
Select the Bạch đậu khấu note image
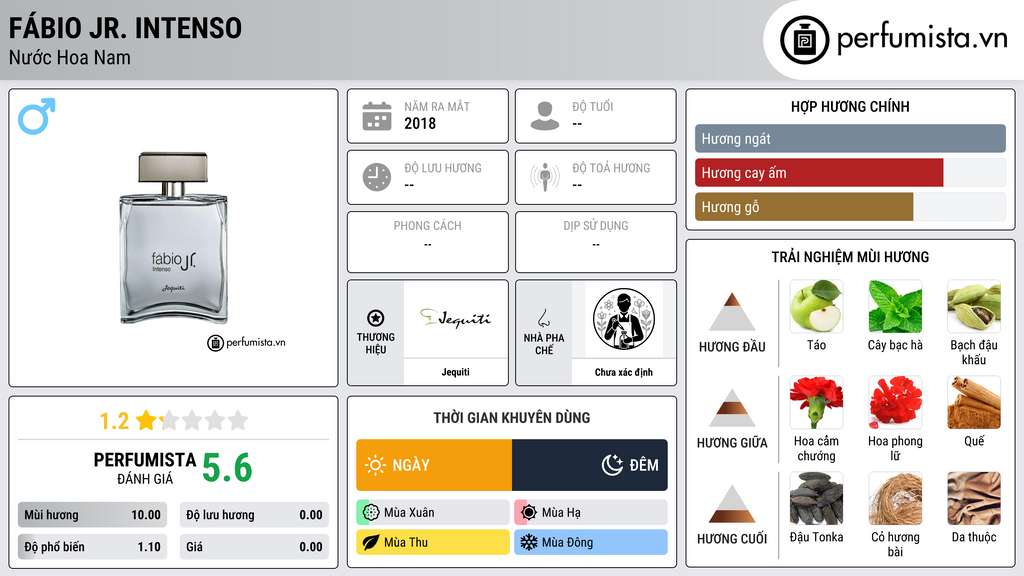coord(974,306)
